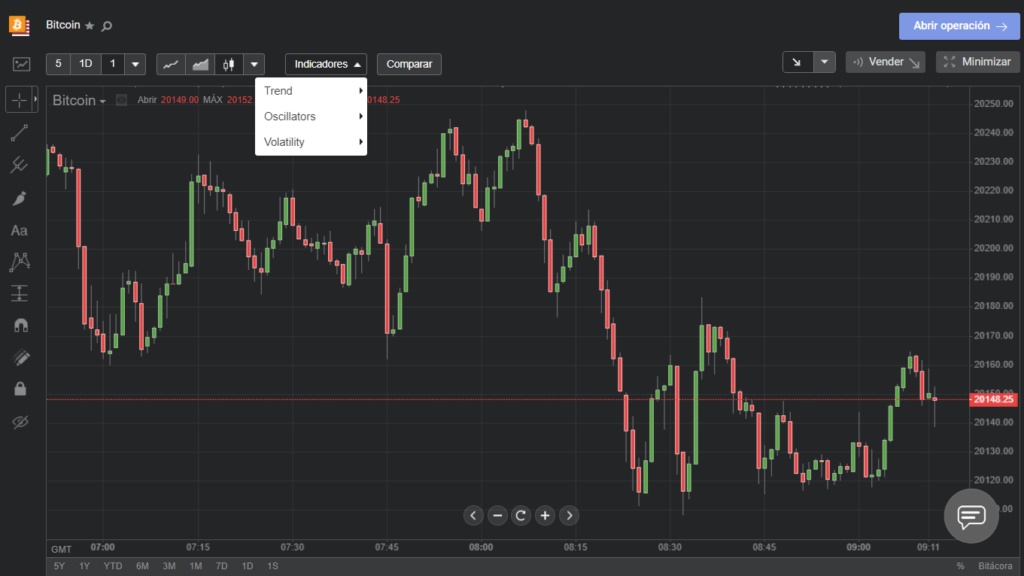Screen dimensions: 1024x576
Task: Click the Comparar button
Action: tap(409, 64)
